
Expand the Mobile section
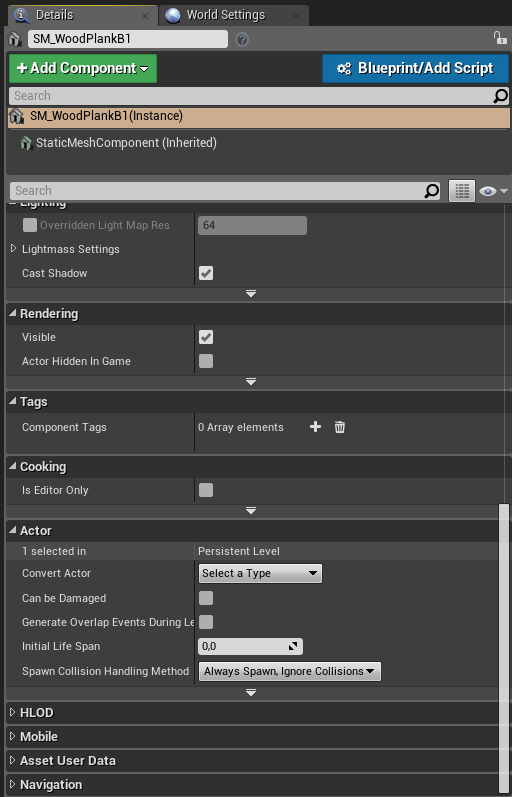(13, 737)
